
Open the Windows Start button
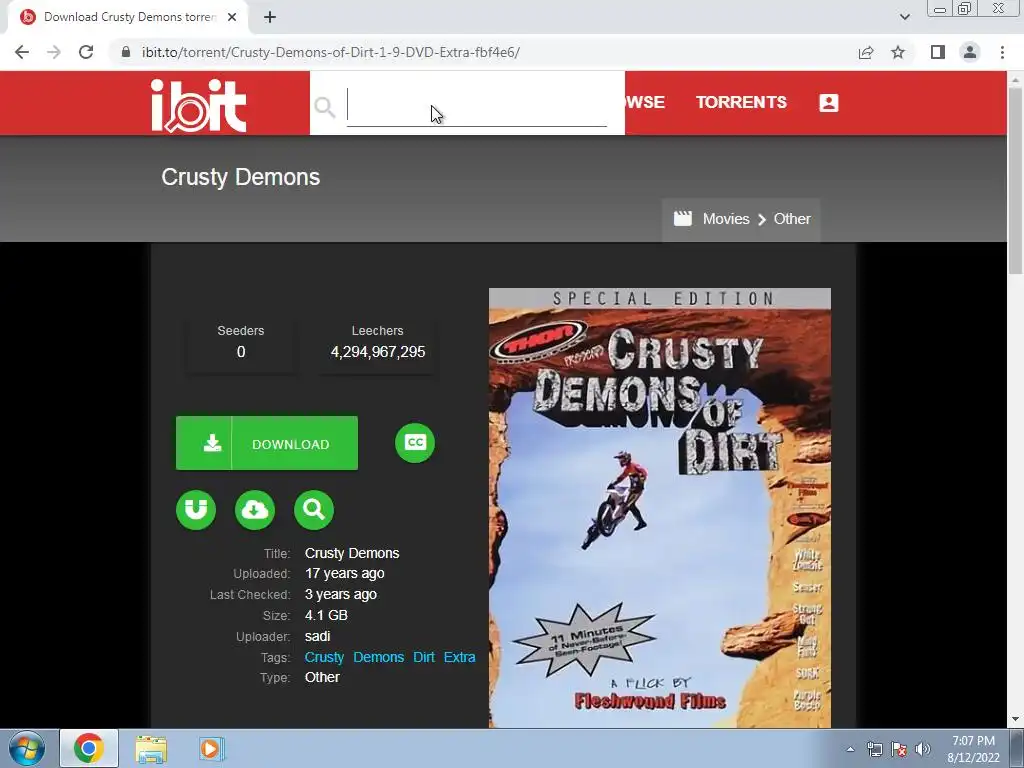(x=27, y=748)
